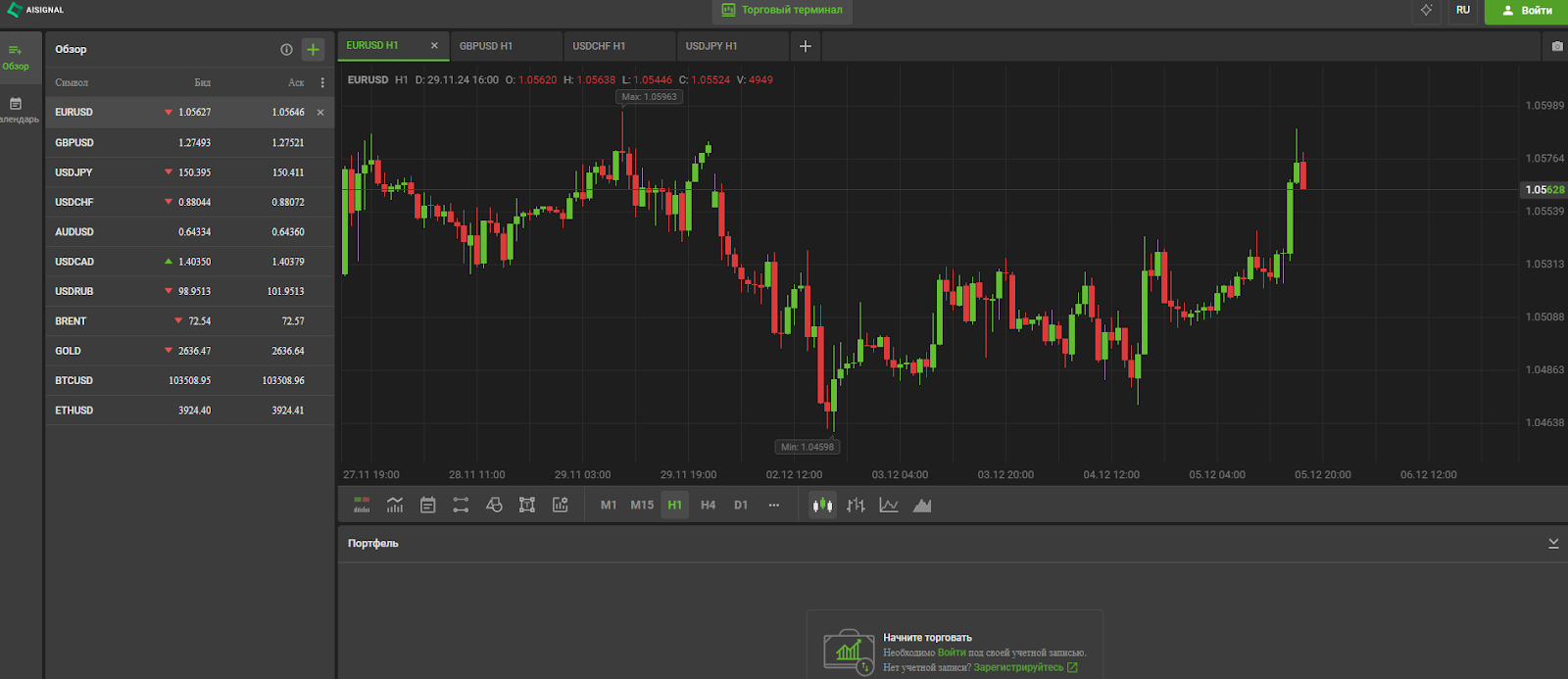1568x679 pixels.
Task: Select the USDCAD row in the watchlist
Action: (x=189, y=262)
